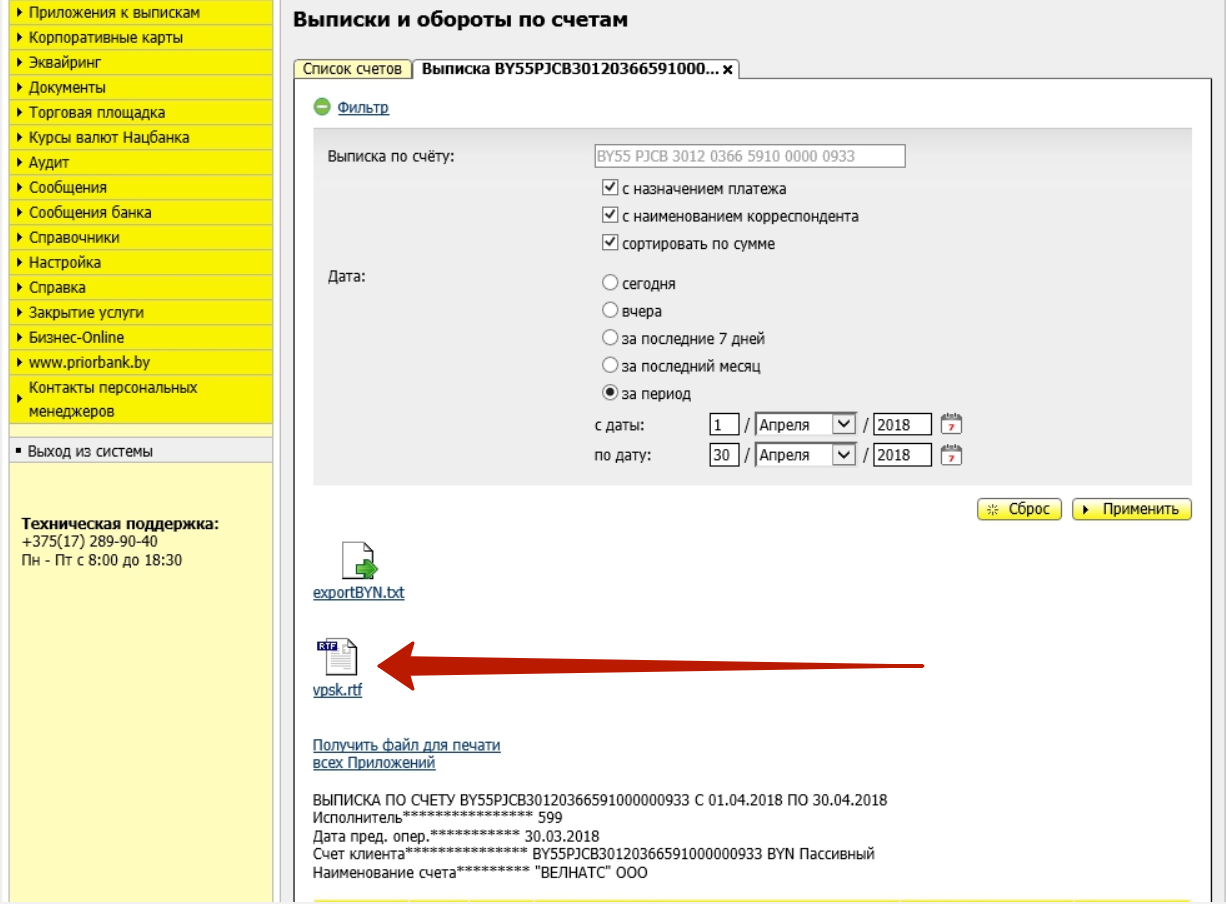Close the BY55PJCB statement tab
The width and height of the screenshot is (1226, 904).
tap(728, 69)
